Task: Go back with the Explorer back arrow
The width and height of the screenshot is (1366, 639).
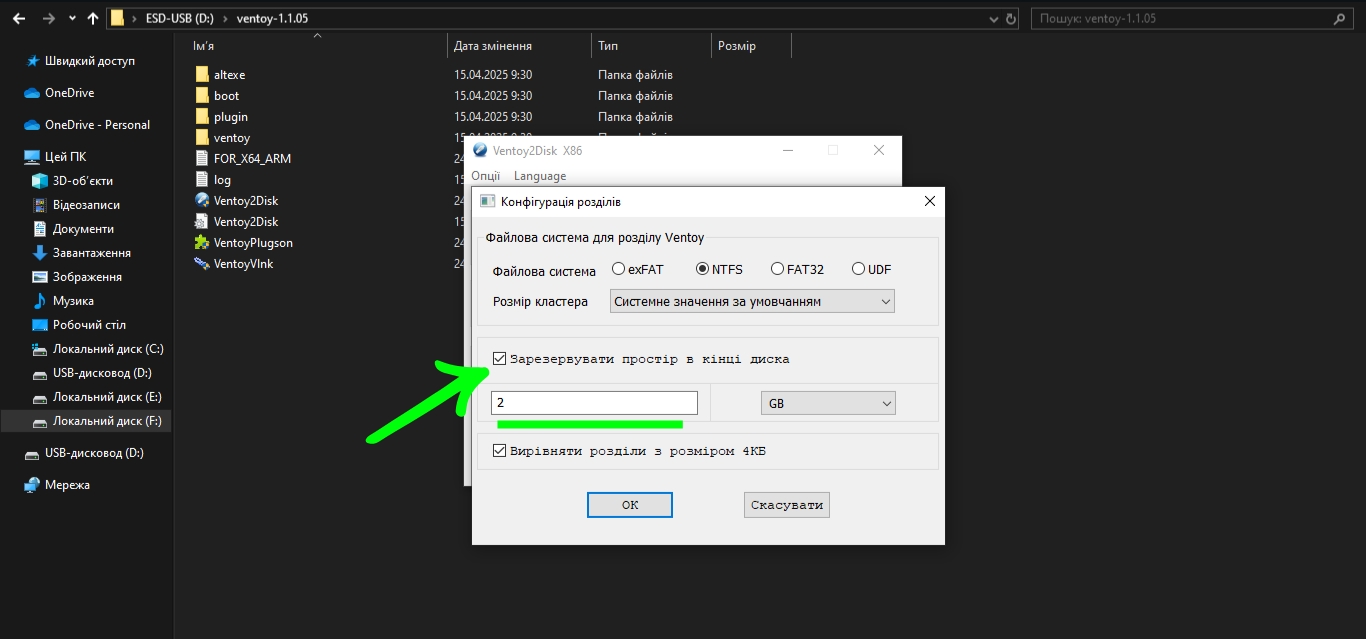Action: (20, 18)
